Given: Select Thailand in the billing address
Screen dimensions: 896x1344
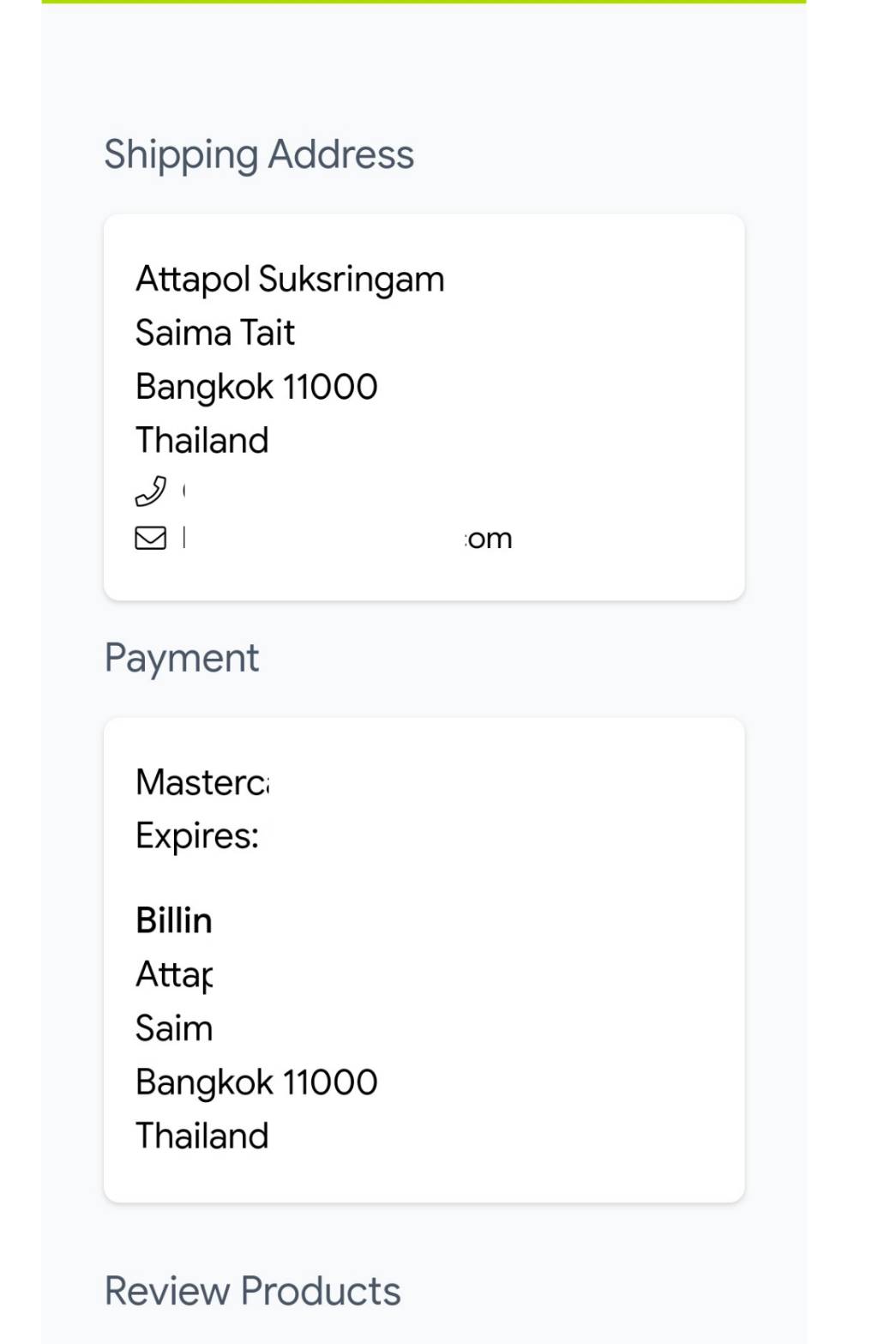Looking at the screenshot, I should coord(202,1136).
